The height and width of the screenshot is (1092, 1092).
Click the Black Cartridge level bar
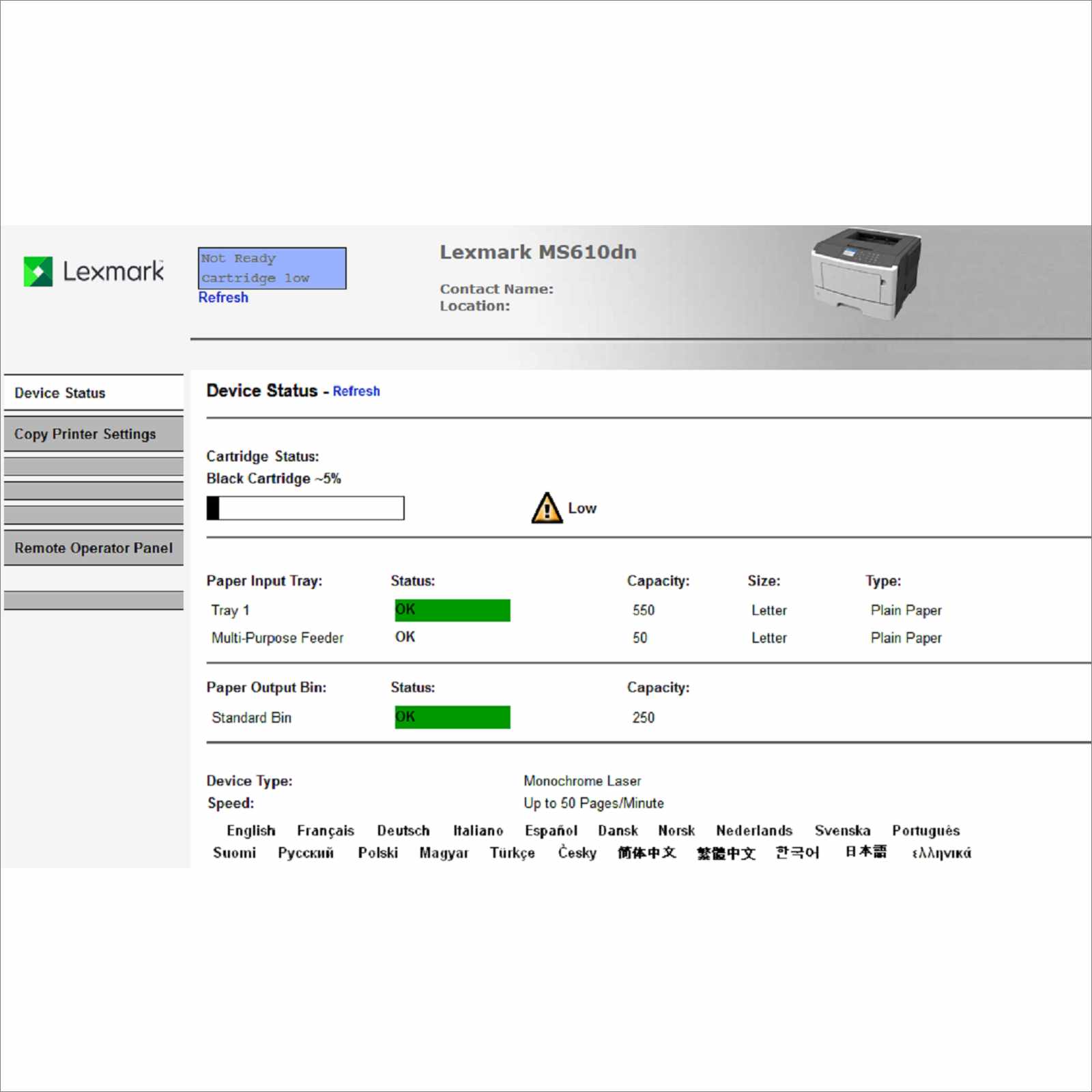tap(305, 508)
